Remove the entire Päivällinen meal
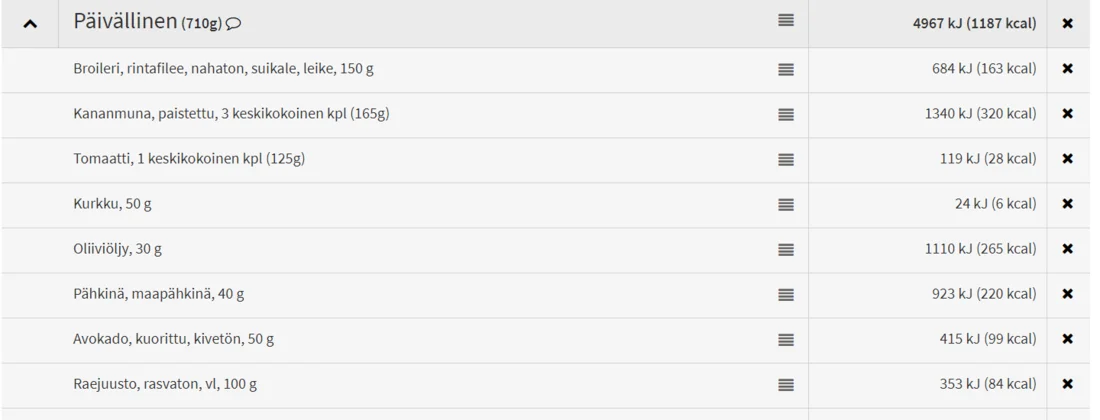The height and width of the screenshot is (420, 1100). [x=1067, y=23]
